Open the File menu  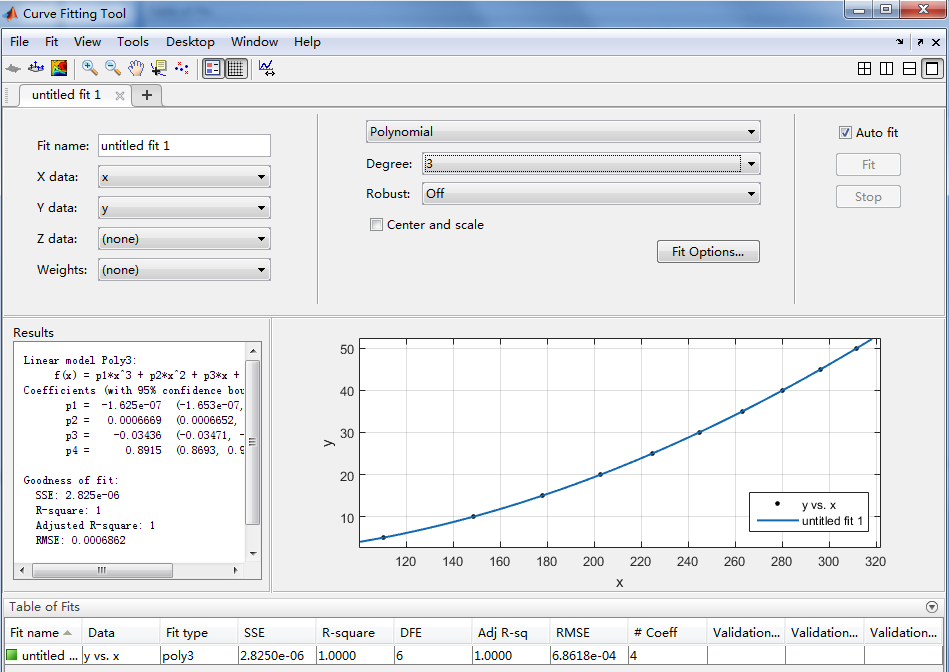click(x=19, y=42)
